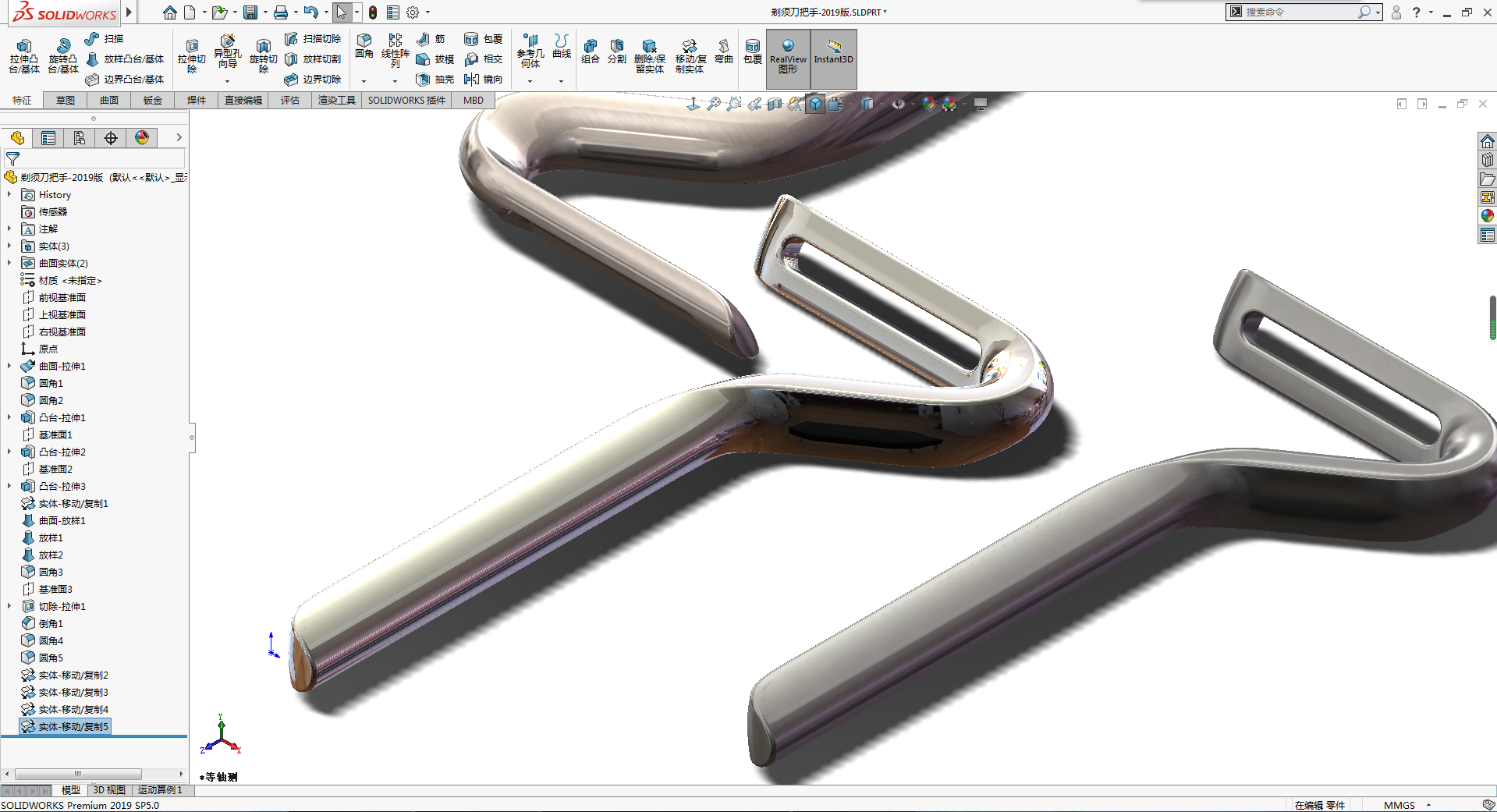Activate the 拉伸切除 extruded cut tool
Viewport: 1497px width, 812px height.
pos(191,55)
